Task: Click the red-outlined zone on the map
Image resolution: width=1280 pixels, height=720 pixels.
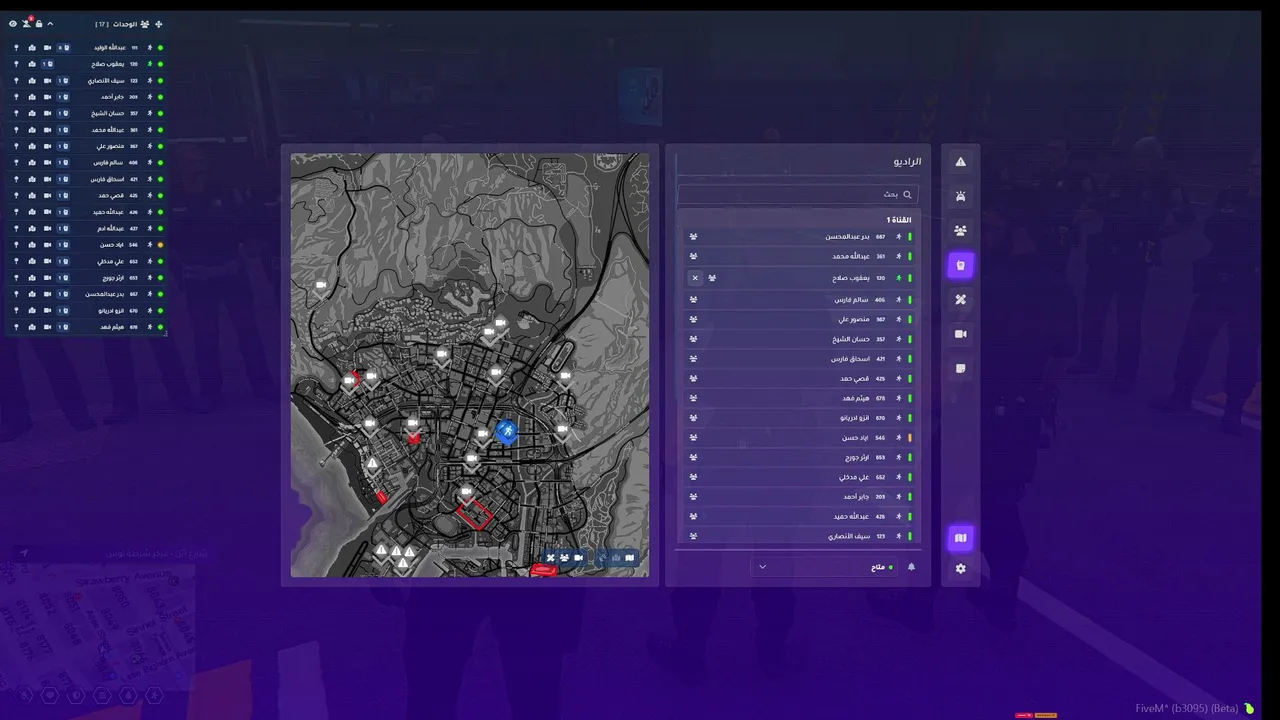Action: click(475, 514)
